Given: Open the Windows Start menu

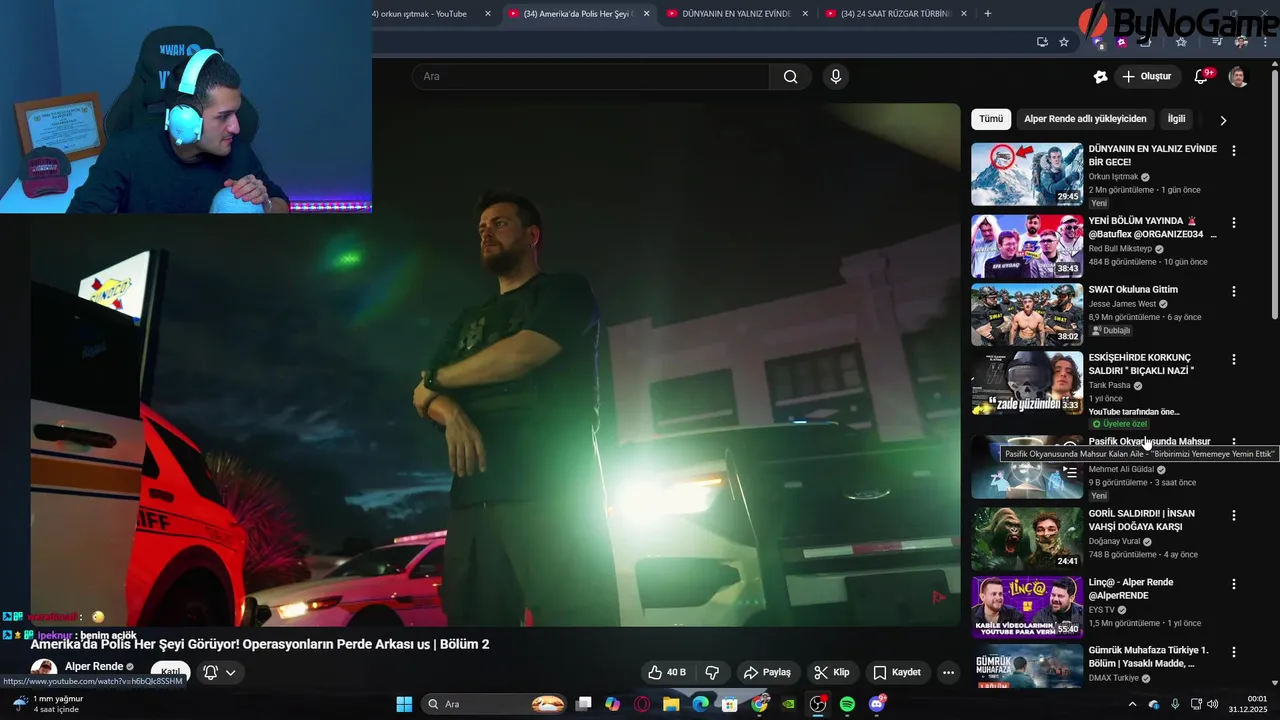Looking at the screenshot, I should pyautogui.click(x=404, y=704).
